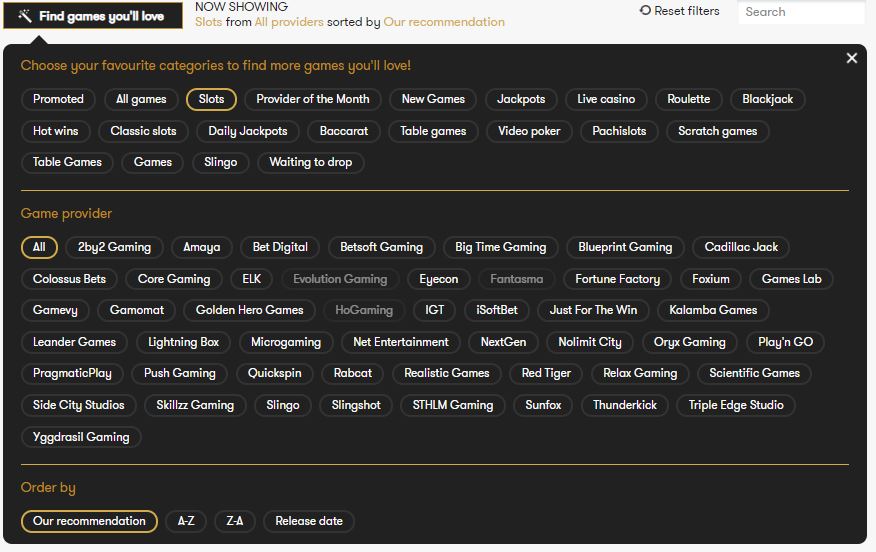Viewport: 876px width, 552px height.
Task: Select the All game provider chip
Action: coord(39,247)
